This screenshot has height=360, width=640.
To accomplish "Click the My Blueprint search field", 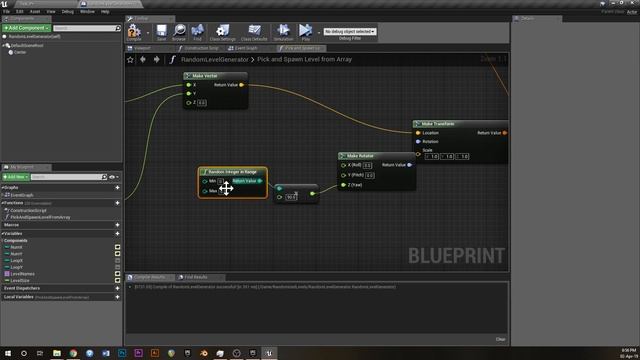I will (x=66, y=177).
